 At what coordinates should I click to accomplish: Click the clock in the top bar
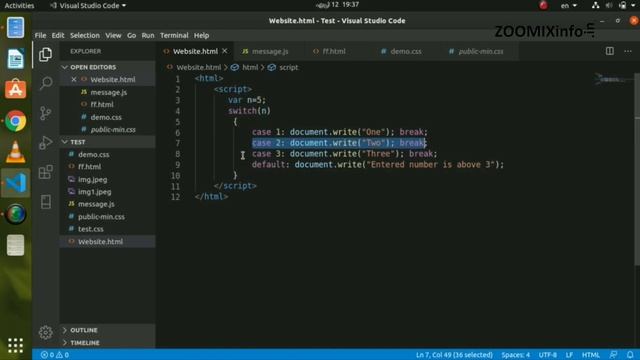point(337,5)
